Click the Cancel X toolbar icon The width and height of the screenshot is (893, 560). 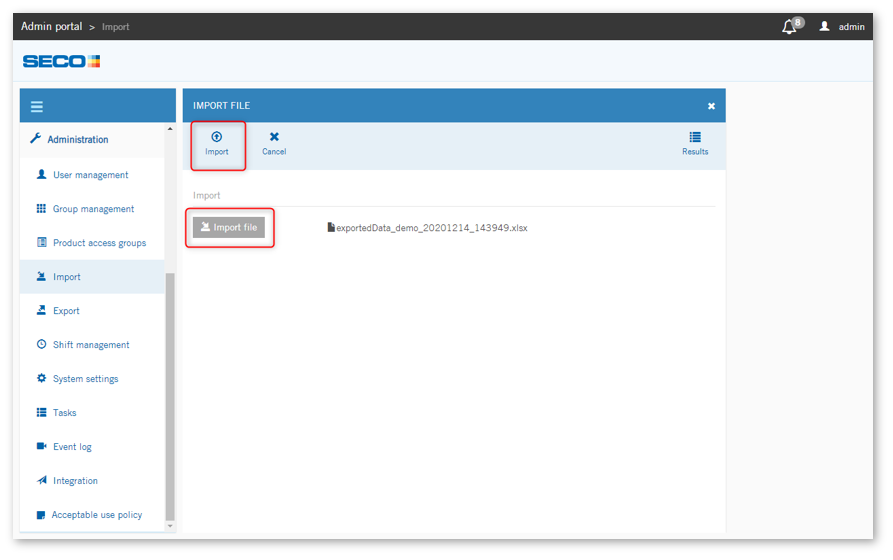274,137
